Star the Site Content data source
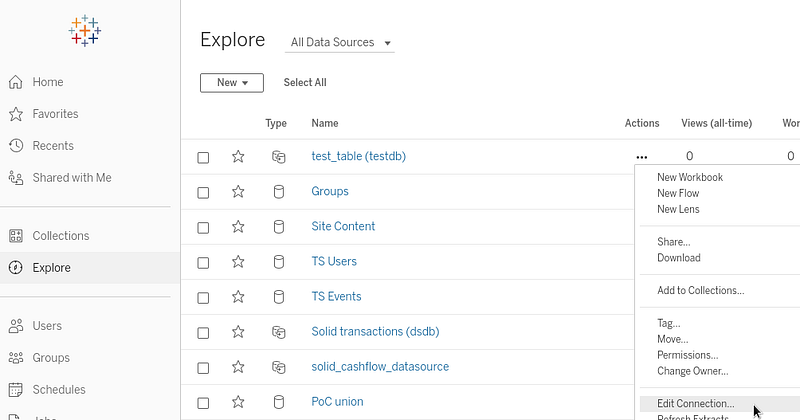The height and width of the screenshot is (420, 800). [238, 227]
